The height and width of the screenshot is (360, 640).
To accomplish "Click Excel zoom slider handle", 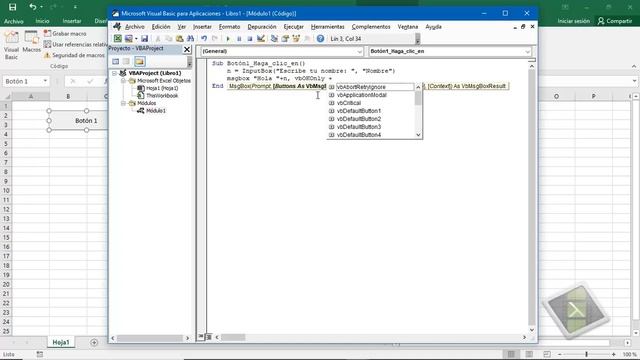I will 586,354.
